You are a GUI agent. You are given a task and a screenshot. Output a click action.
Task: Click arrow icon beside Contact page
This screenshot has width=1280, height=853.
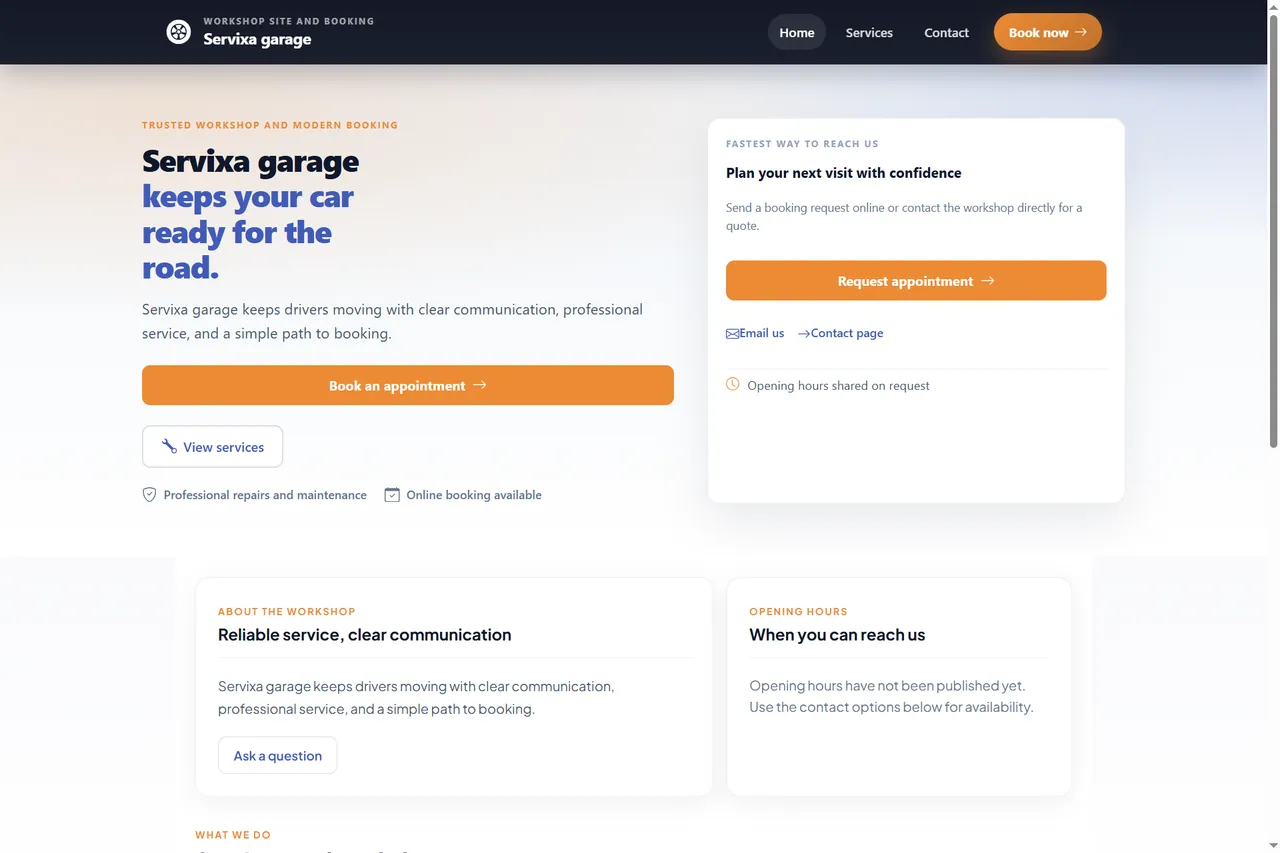pos(804,333)
